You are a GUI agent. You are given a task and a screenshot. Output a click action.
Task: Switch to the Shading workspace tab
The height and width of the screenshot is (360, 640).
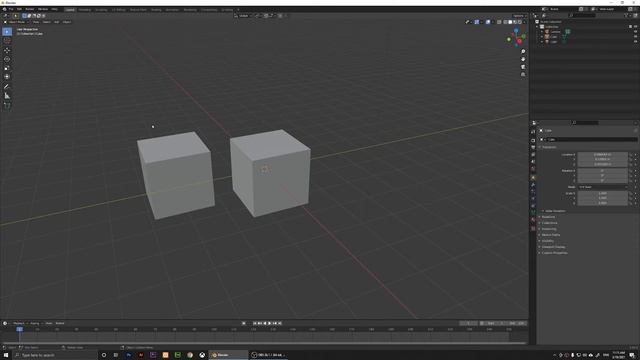(156, 9)
